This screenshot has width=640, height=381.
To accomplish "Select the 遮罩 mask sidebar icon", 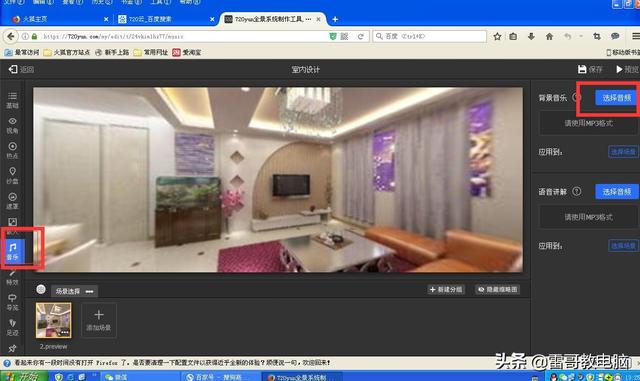I will point(12,201).
